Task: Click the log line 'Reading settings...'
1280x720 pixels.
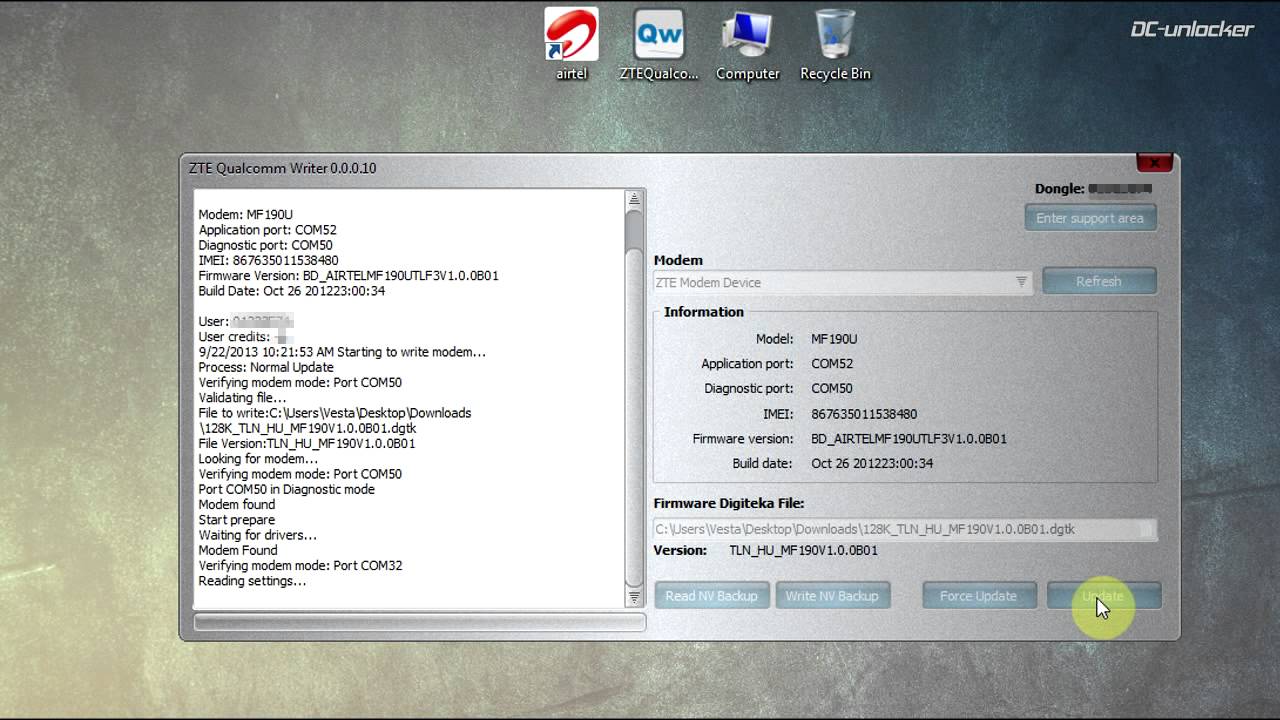Action: click(x=252, y=581)
